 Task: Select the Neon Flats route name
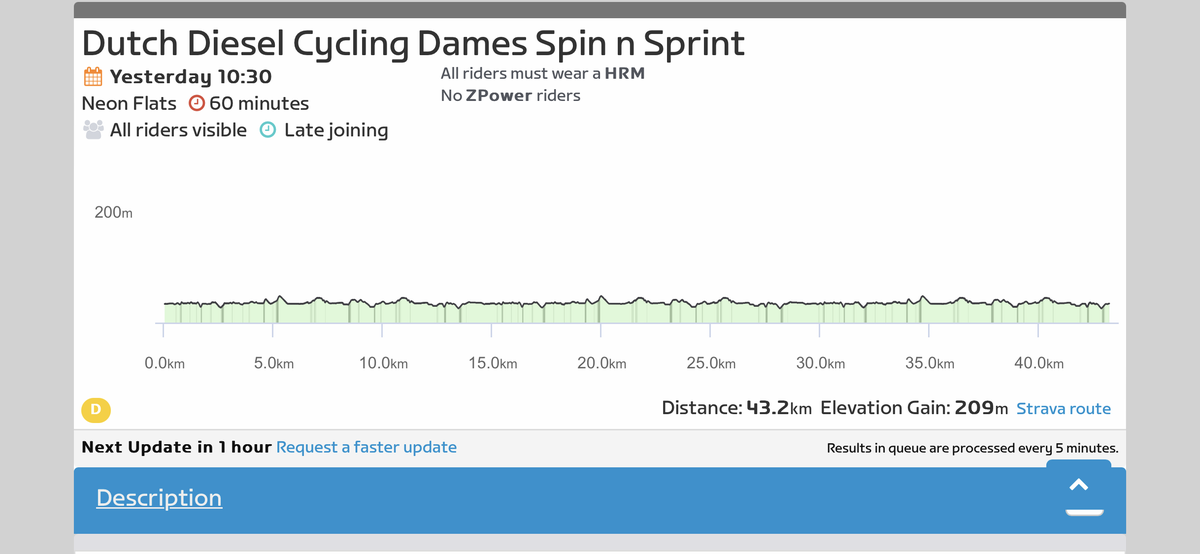point(129,103)
